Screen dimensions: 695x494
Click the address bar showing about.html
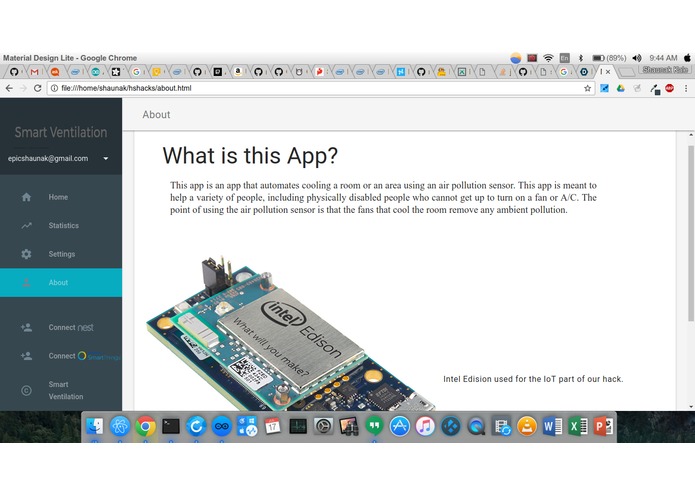click(x=321, y=88)
